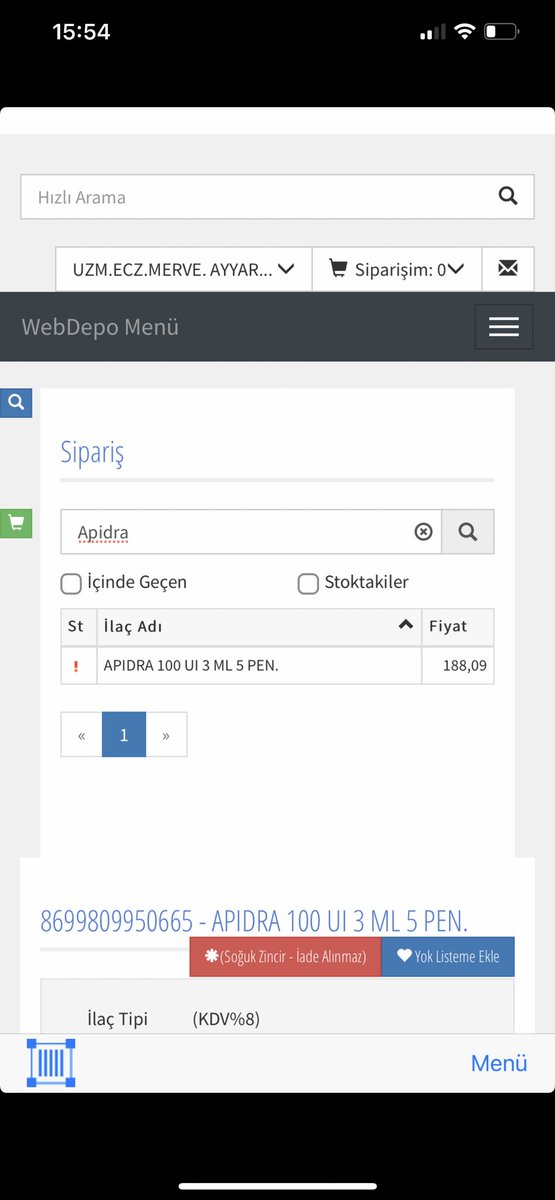
Task: Open the 8699809950665 - APIDRA product title
Action: click(x=254, y=920)
